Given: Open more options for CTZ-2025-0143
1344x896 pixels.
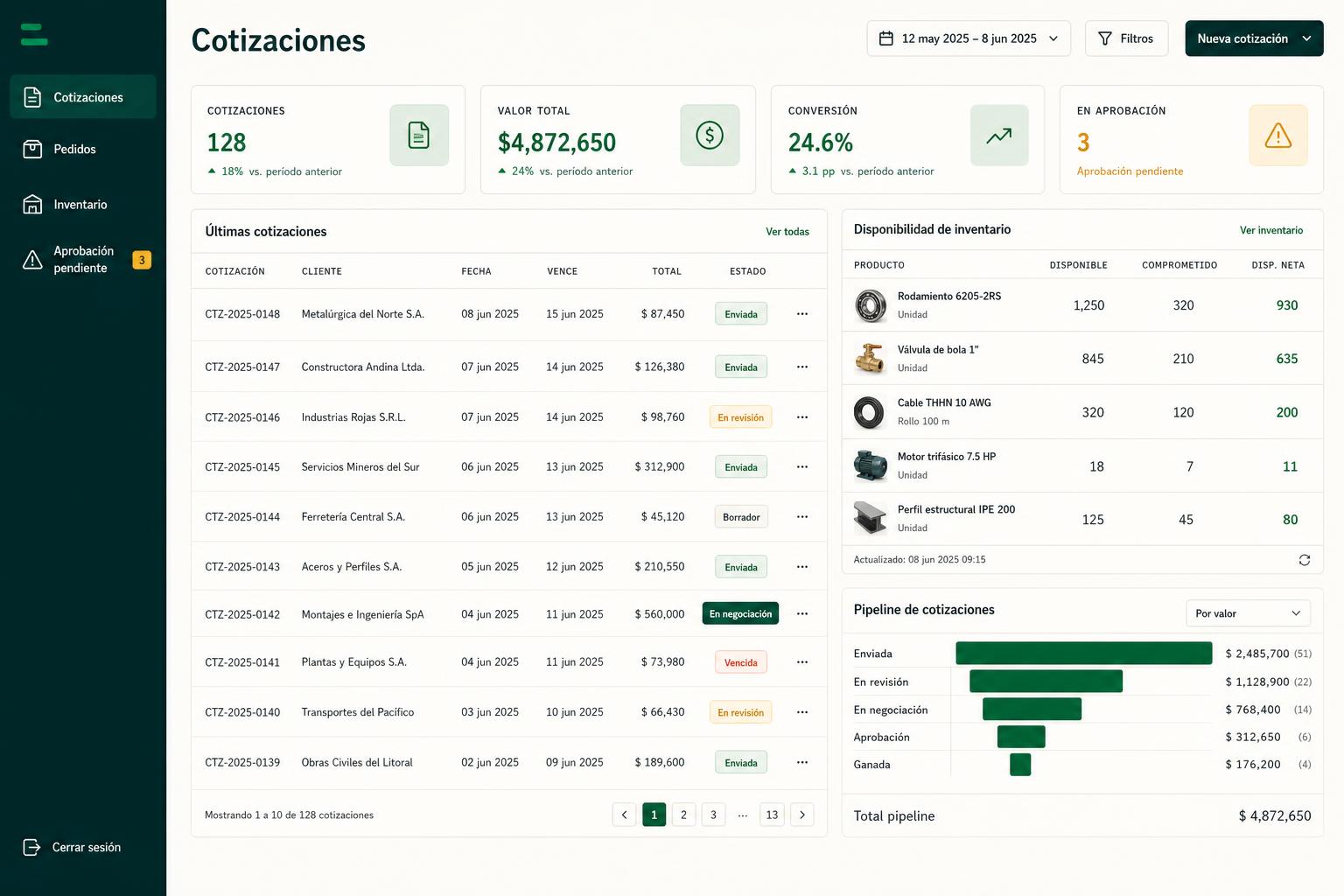Looking at the screenshot, I should pos(802,567).
